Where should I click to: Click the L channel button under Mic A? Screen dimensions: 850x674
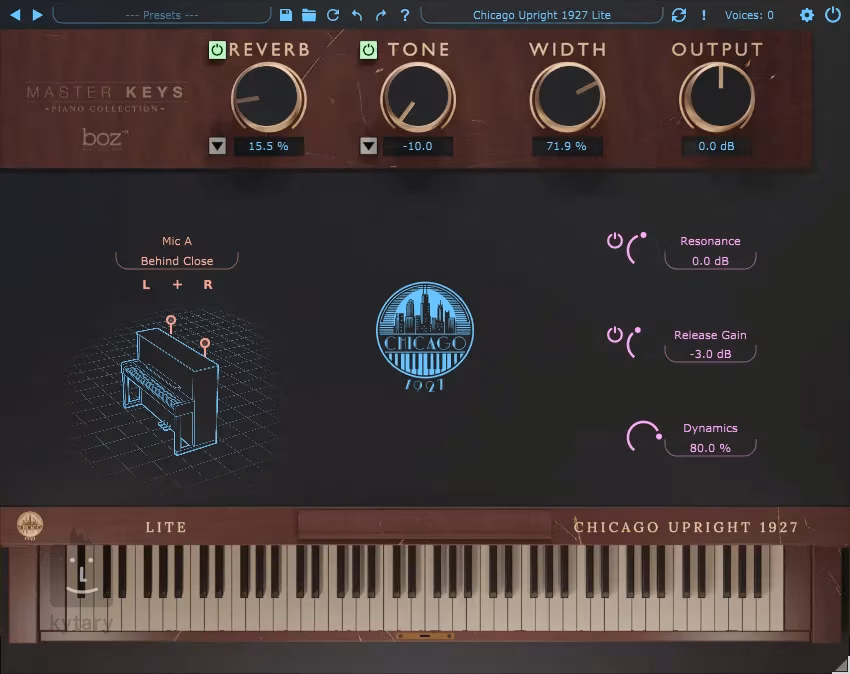point(146,285)
